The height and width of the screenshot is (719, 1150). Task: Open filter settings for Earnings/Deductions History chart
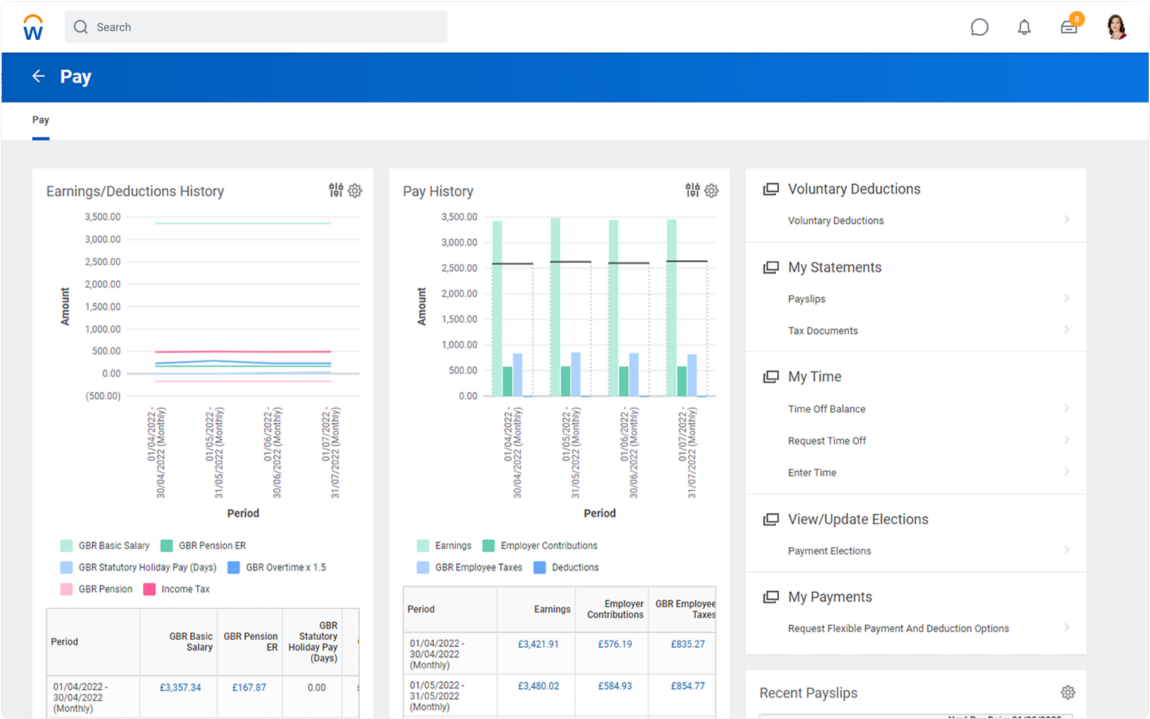tap(336, 191)
